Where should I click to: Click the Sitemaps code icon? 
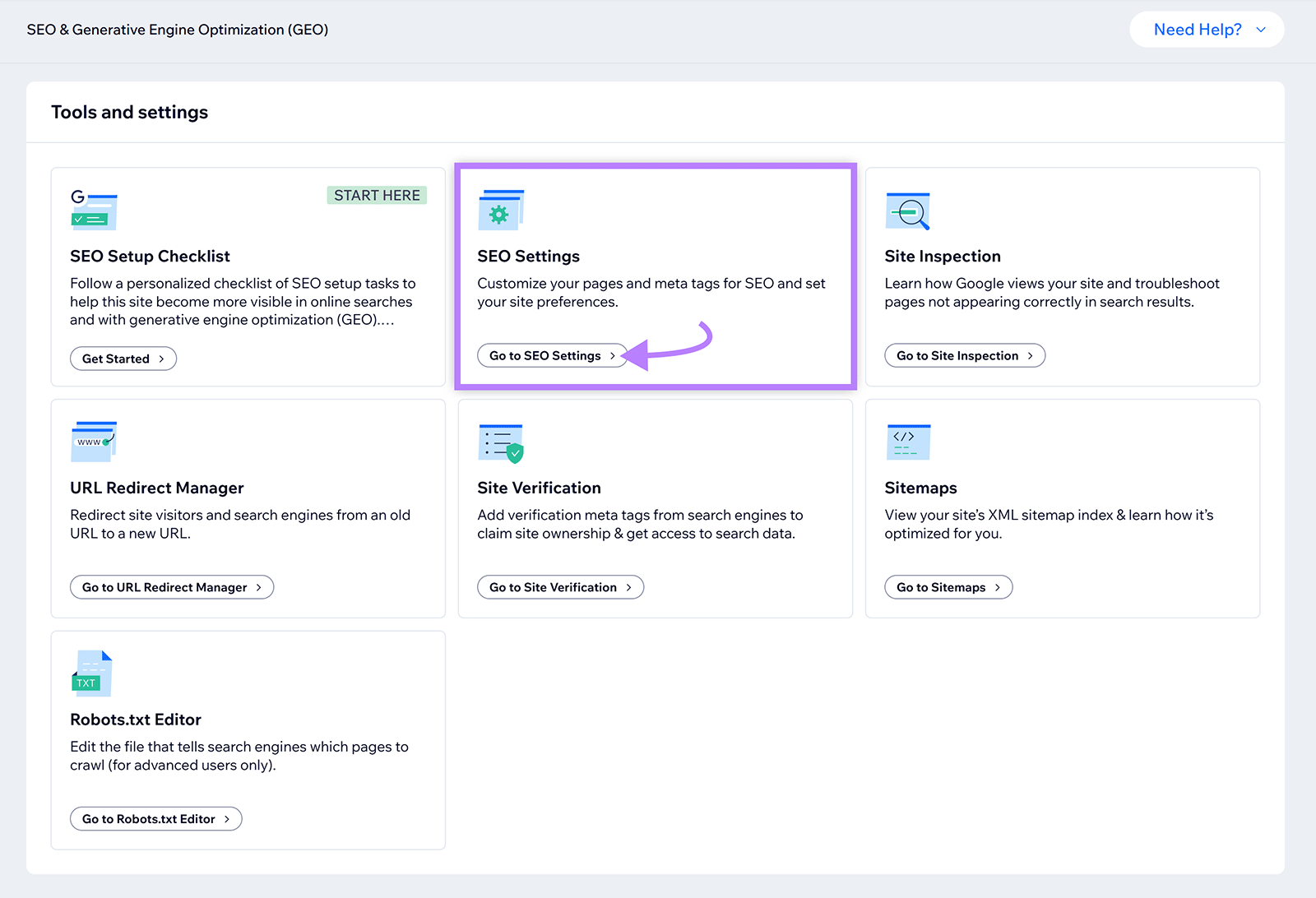[907, 442]
